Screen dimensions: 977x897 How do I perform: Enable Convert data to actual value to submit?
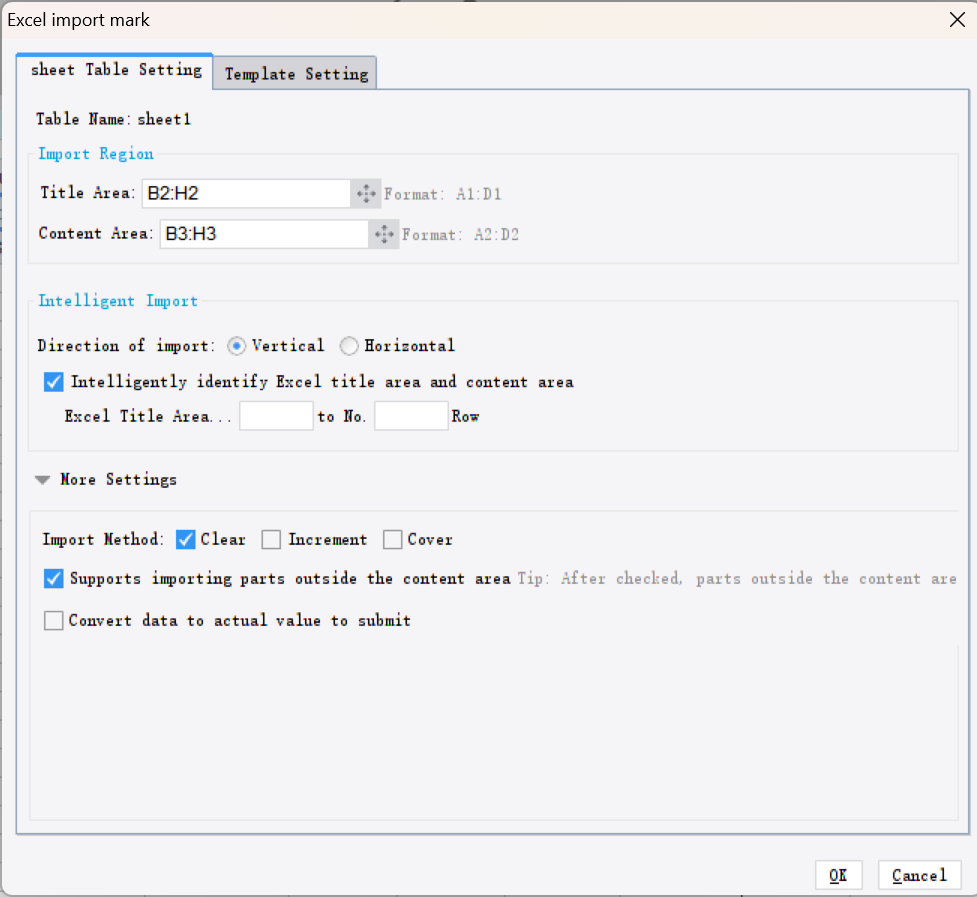click(54, 620)
